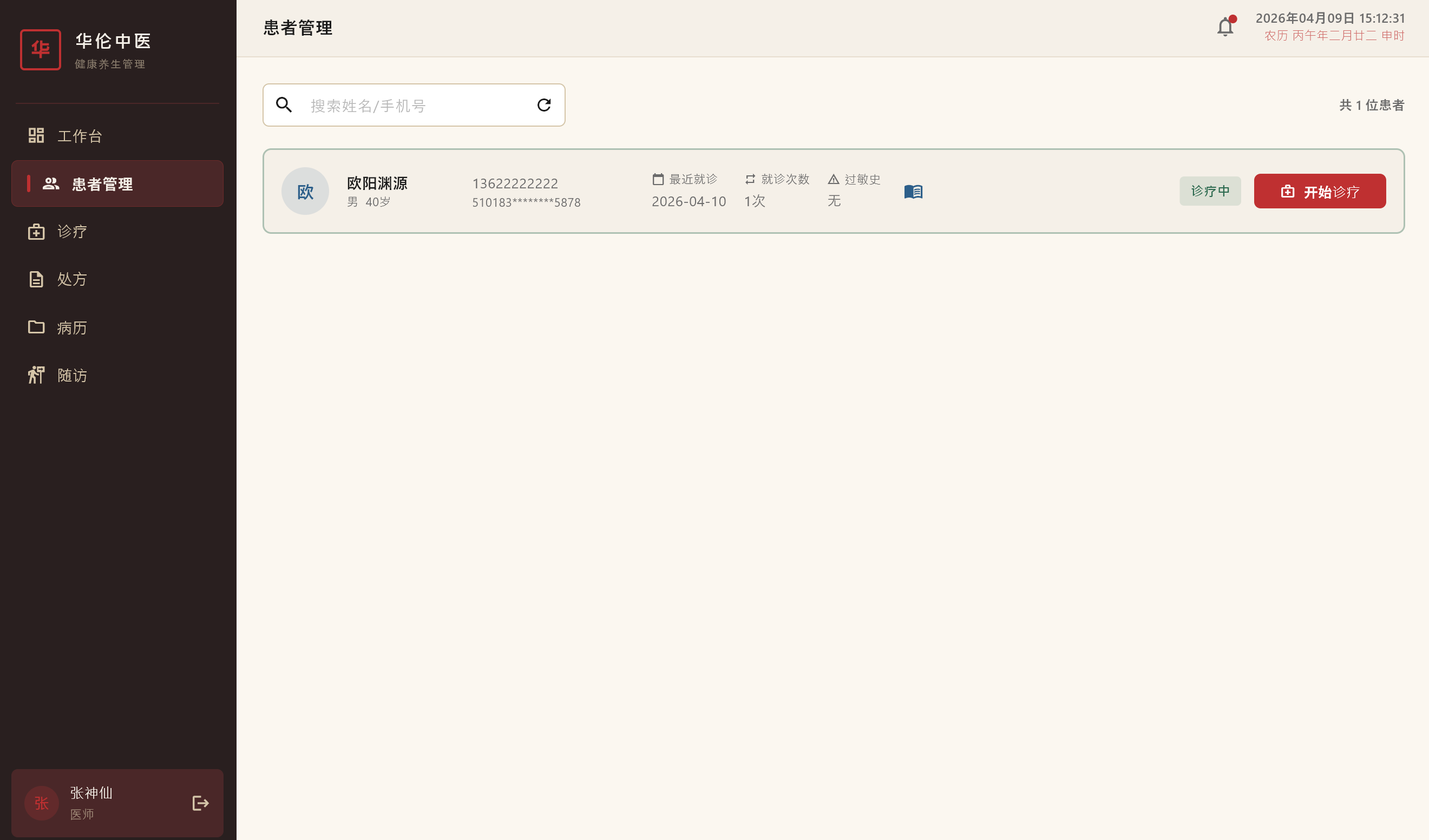Go to 诊疗 in the sidebar
1429x840 pixels.
[72, 232]
